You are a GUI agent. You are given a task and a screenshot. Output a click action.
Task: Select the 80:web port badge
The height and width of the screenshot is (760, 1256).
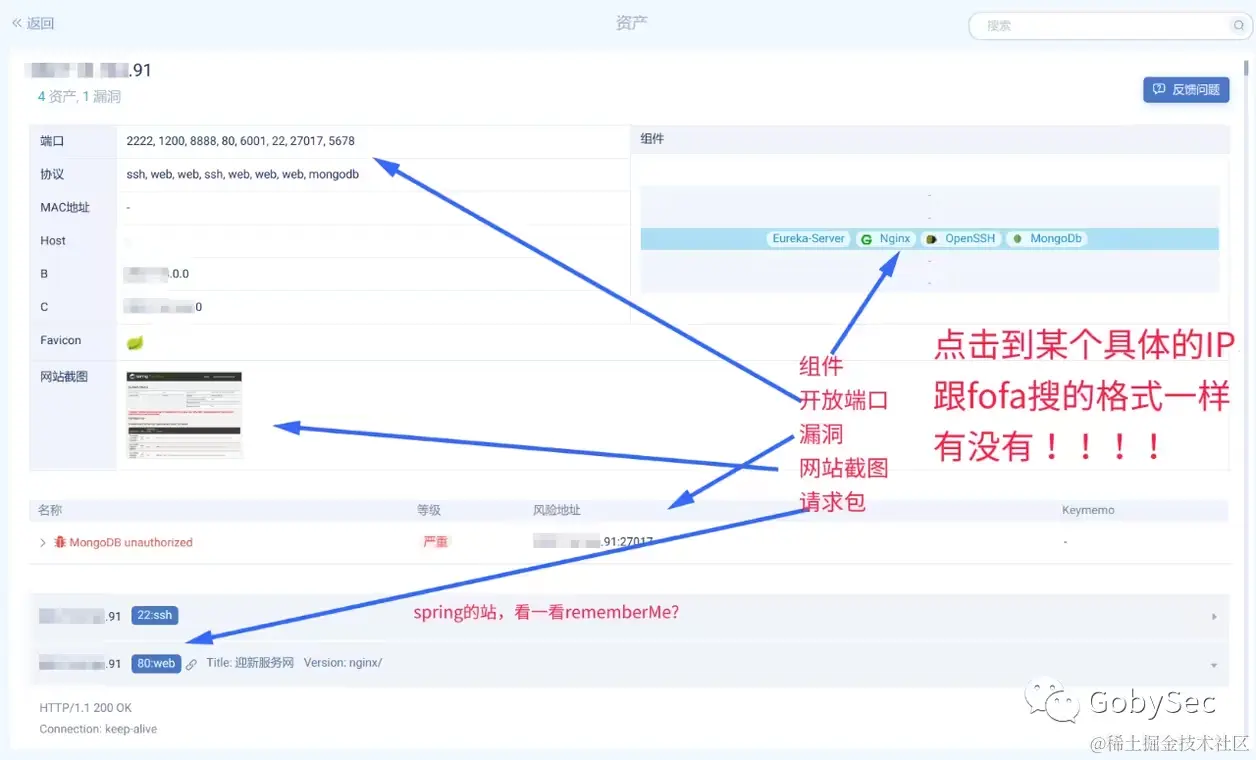click(x=156, y=663)
